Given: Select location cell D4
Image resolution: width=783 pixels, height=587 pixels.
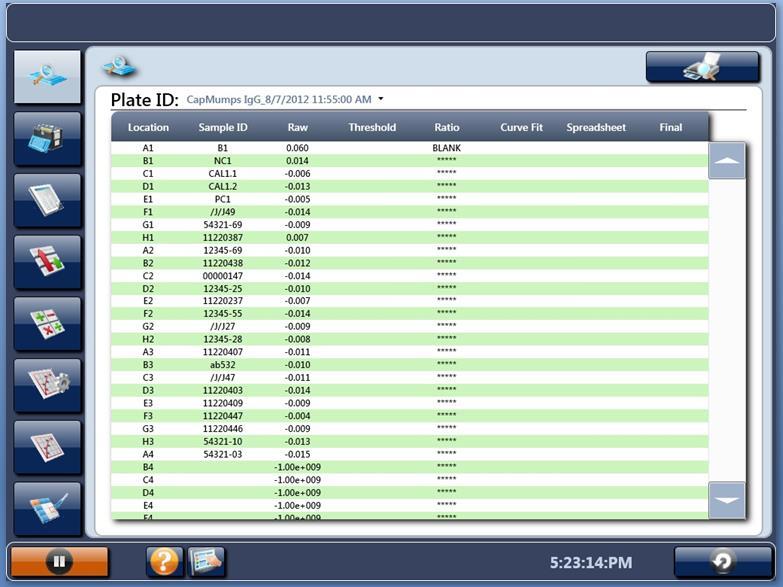Looking at the screenshot, I should pos(148,493).
